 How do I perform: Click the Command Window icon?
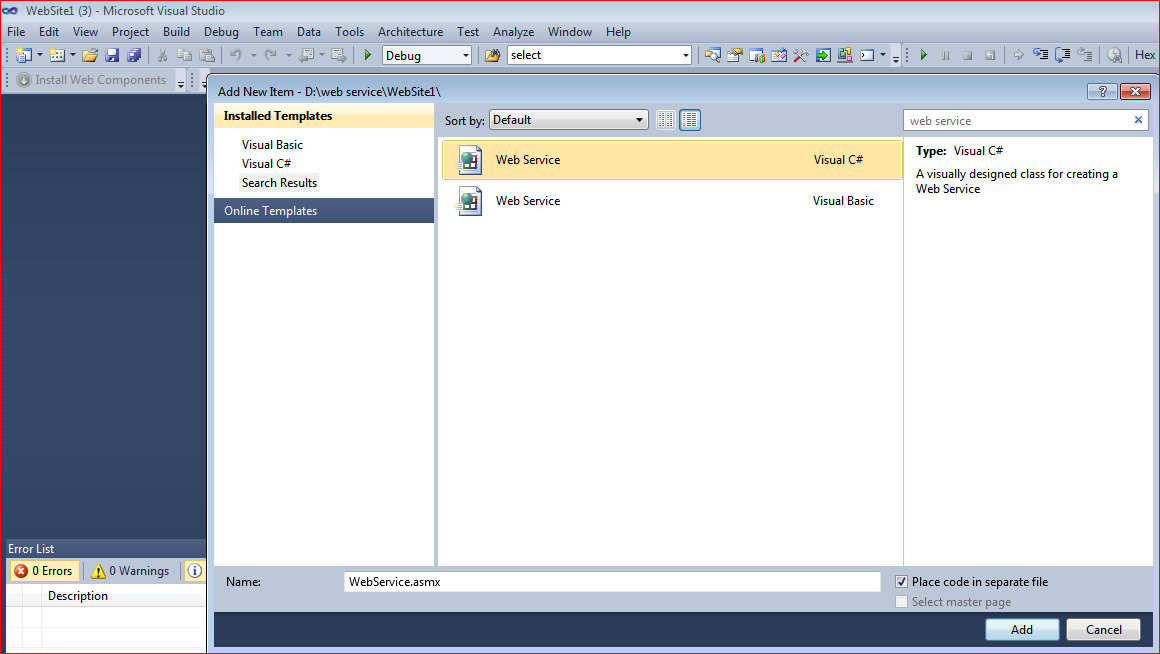tap(867, 55)
